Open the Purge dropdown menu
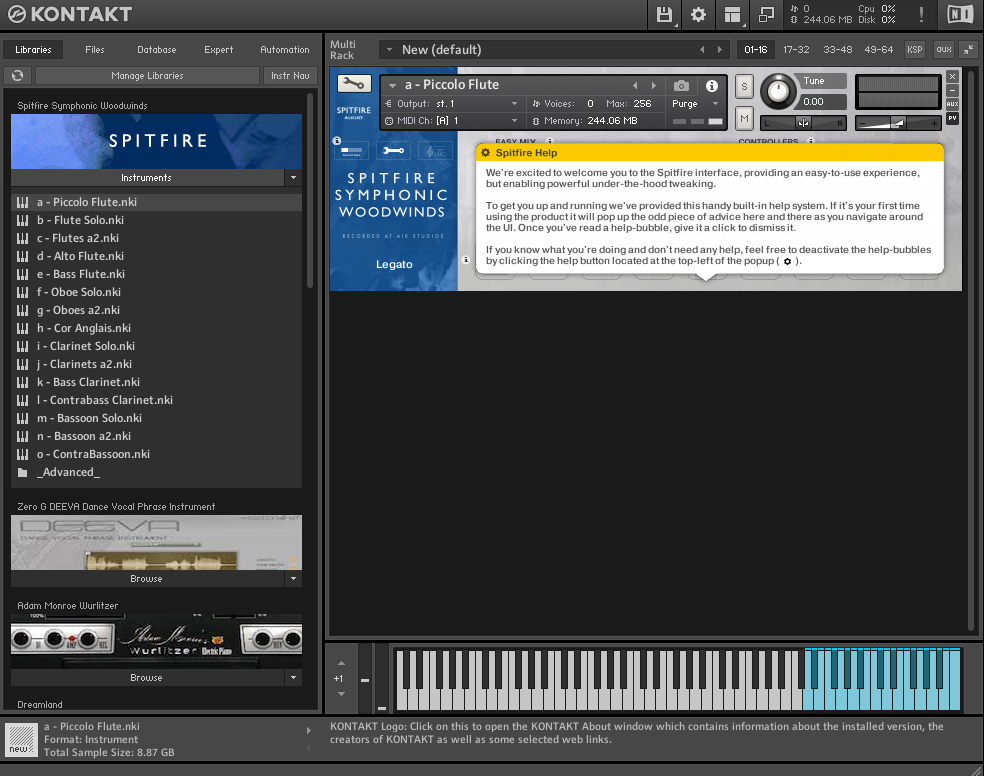This screenshot has height=776, width=984. coord(715,104)
